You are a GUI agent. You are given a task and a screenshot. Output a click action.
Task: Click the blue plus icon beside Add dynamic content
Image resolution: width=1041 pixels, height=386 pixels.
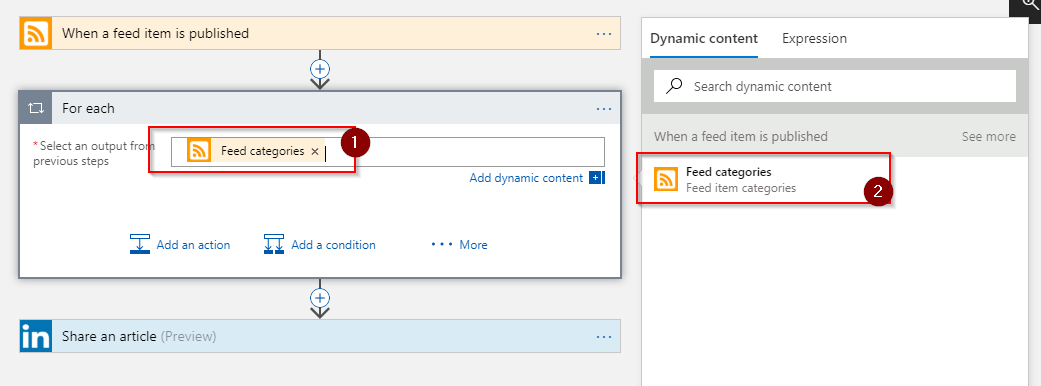596,177
